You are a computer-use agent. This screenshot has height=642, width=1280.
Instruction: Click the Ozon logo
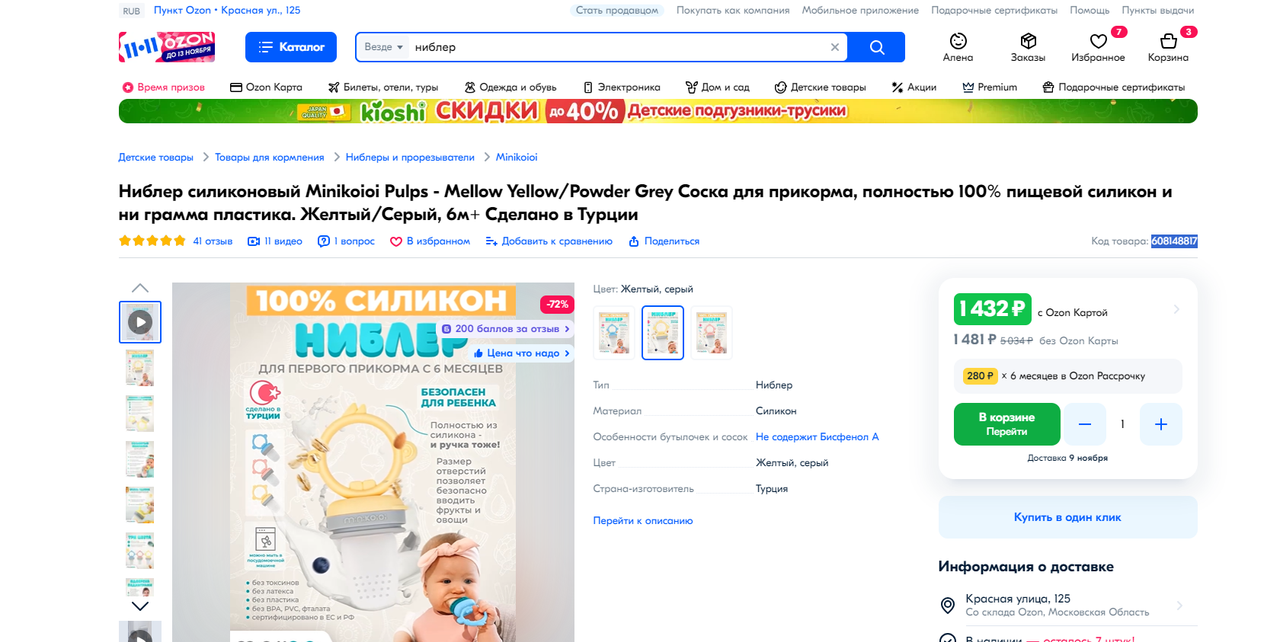(x=167, y=47)
